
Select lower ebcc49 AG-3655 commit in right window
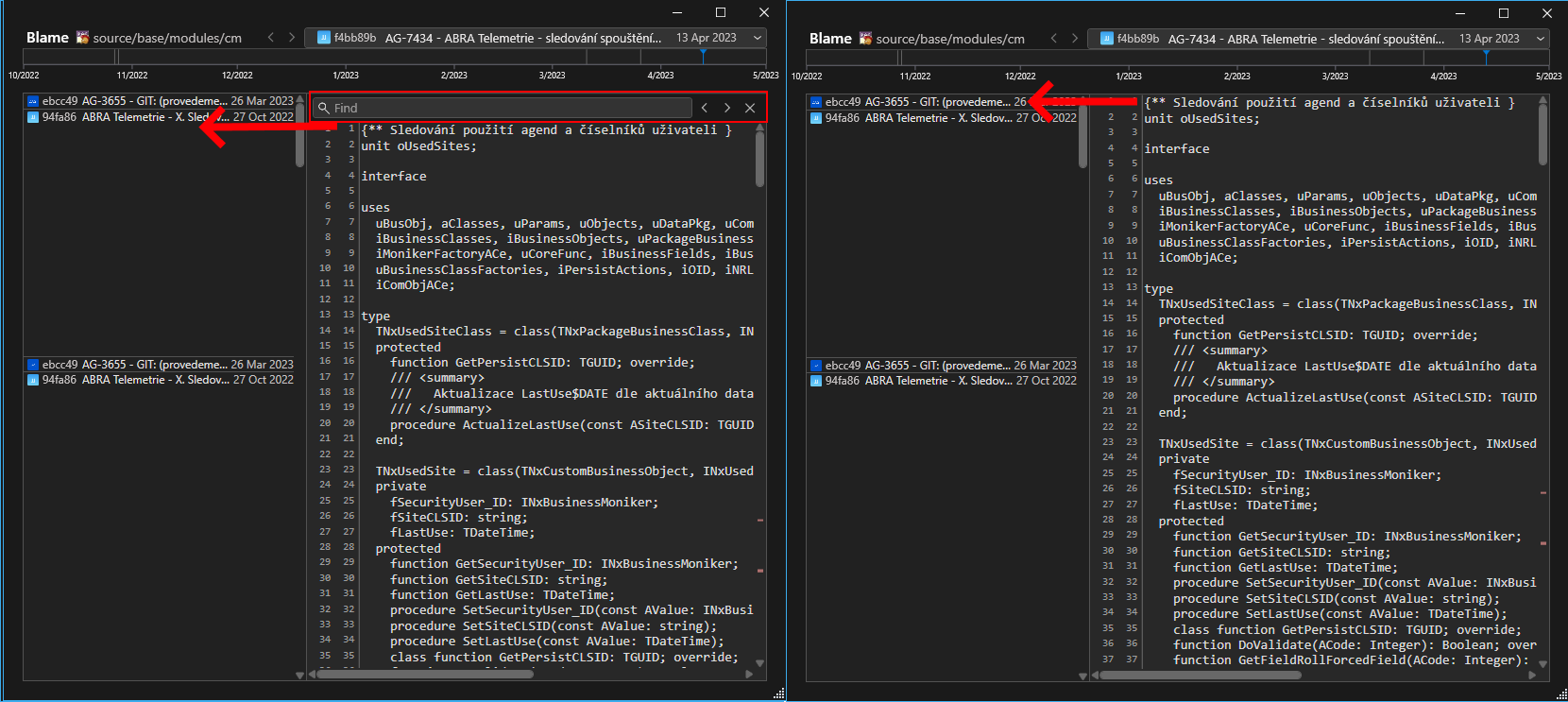943,366
